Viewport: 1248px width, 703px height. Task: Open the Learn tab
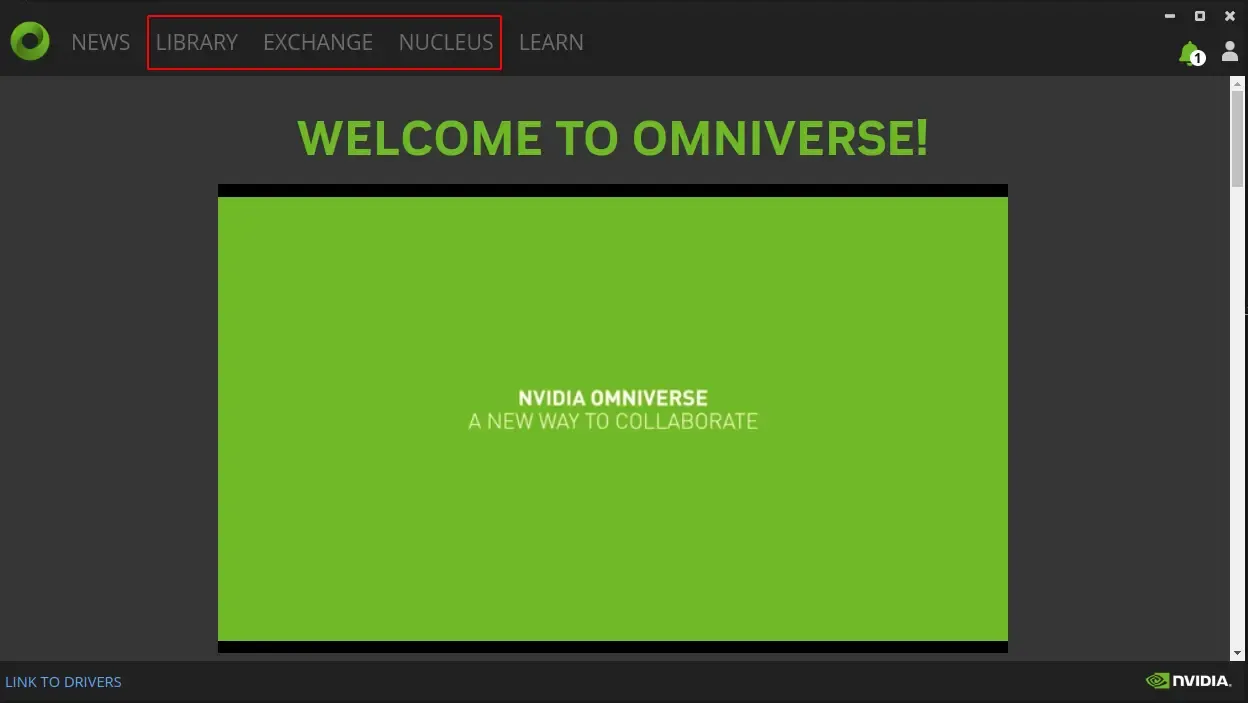(551, 42)
